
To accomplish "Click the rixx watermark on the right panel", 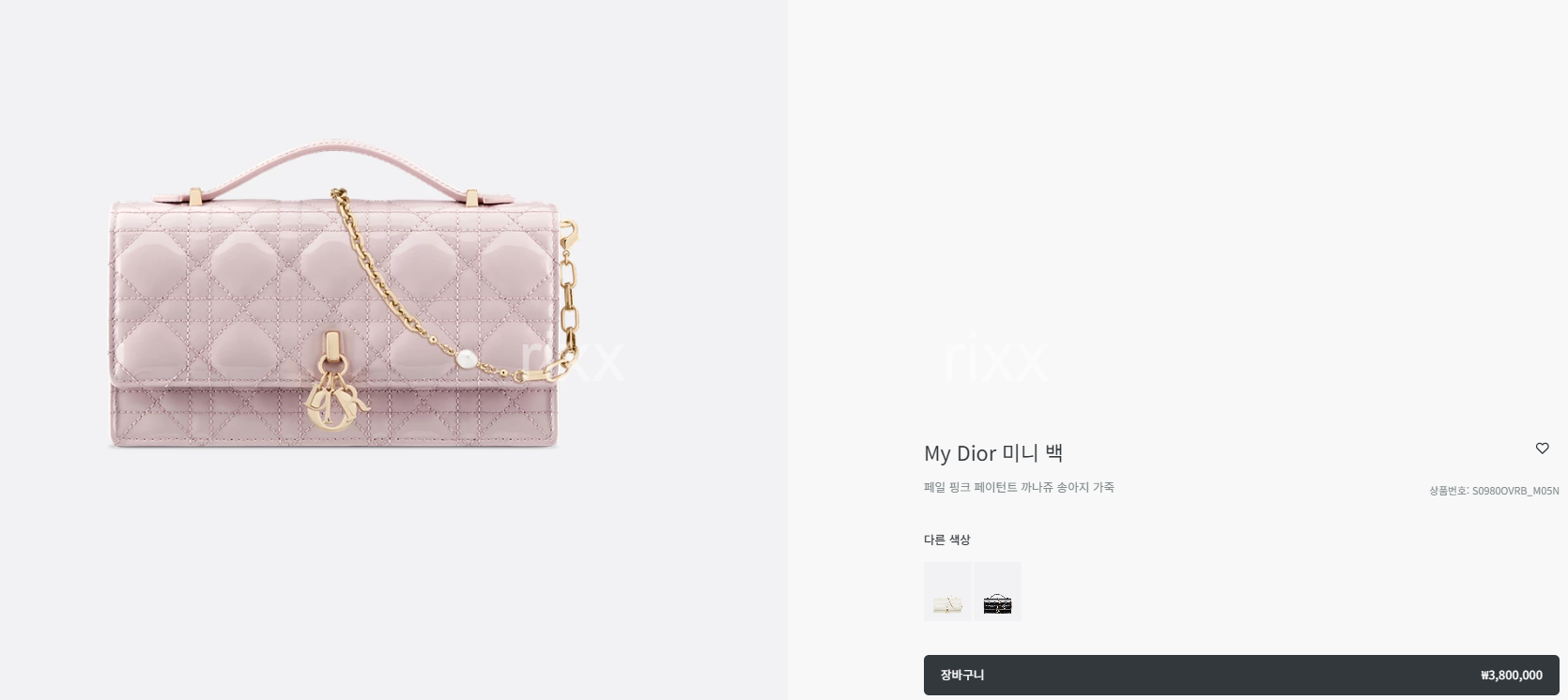I will pyautogui.click(x=995, y=359).
